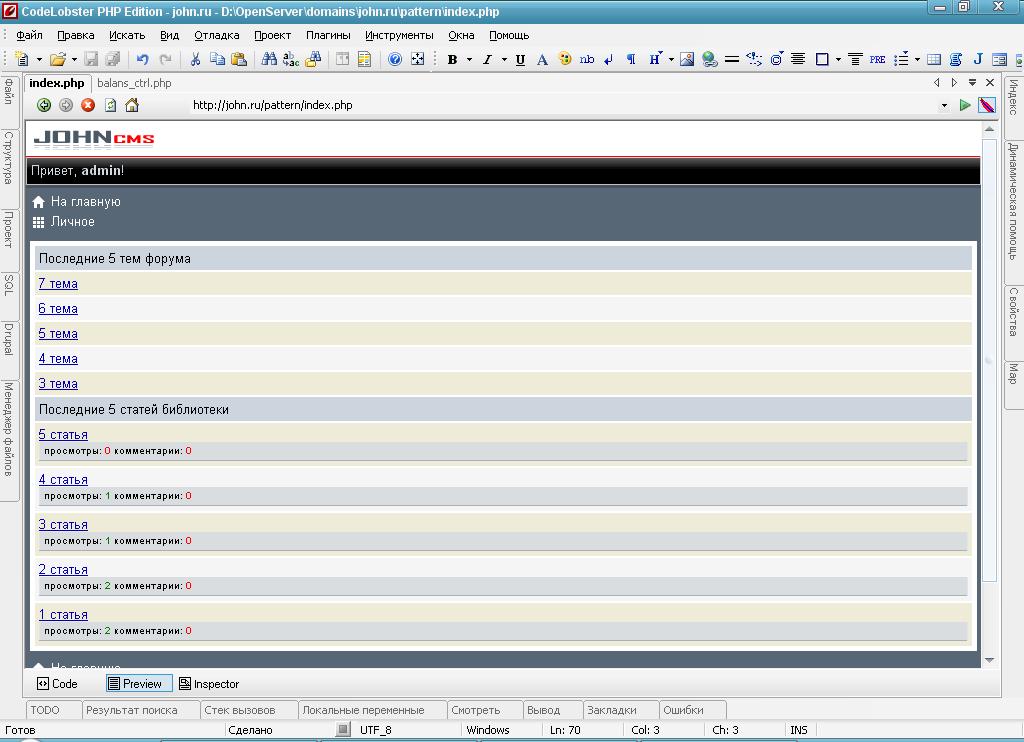Open the '7 тема' forum link
The image size is (1024, 742).
(x=58, y=284)
